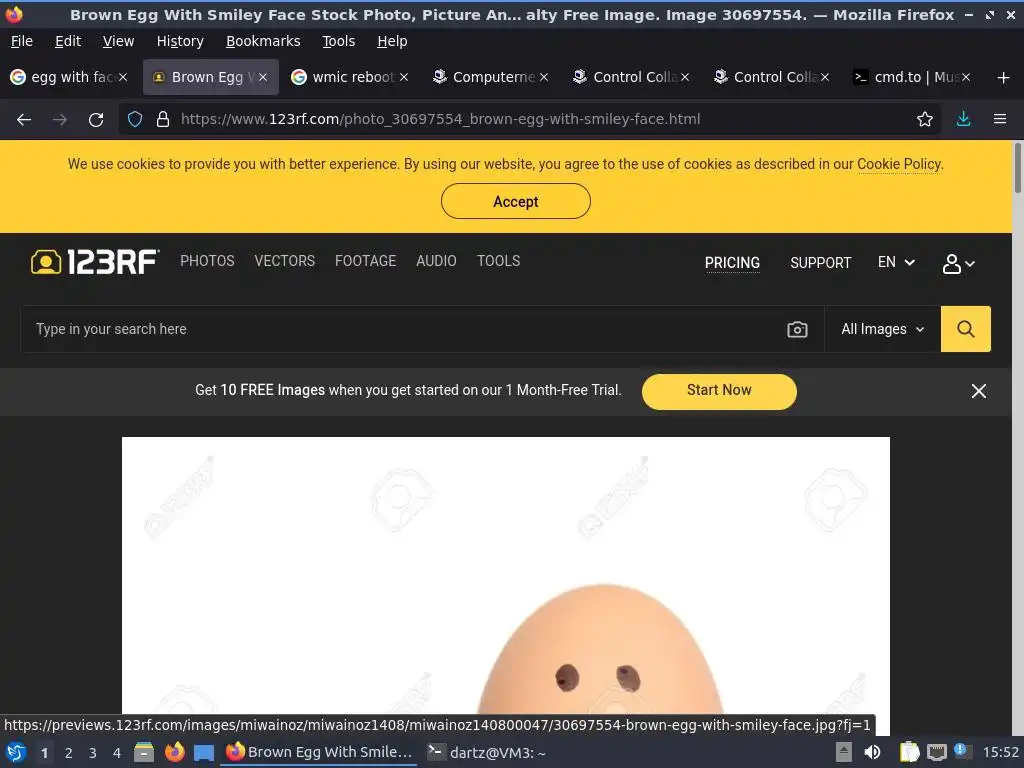The height and width of the screenshot is (768, 1024).
Task: Switch to workspace 2
Action: click(x=68, y=753)
